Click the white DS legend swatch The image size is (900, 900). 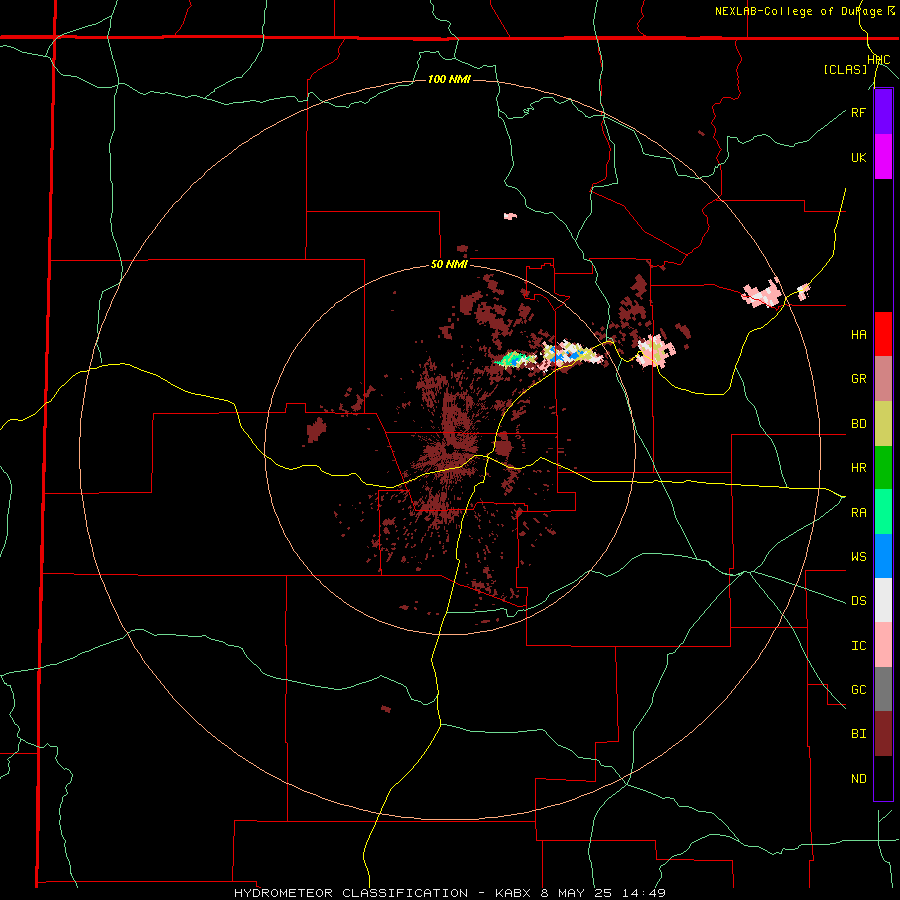pos(883,600)
